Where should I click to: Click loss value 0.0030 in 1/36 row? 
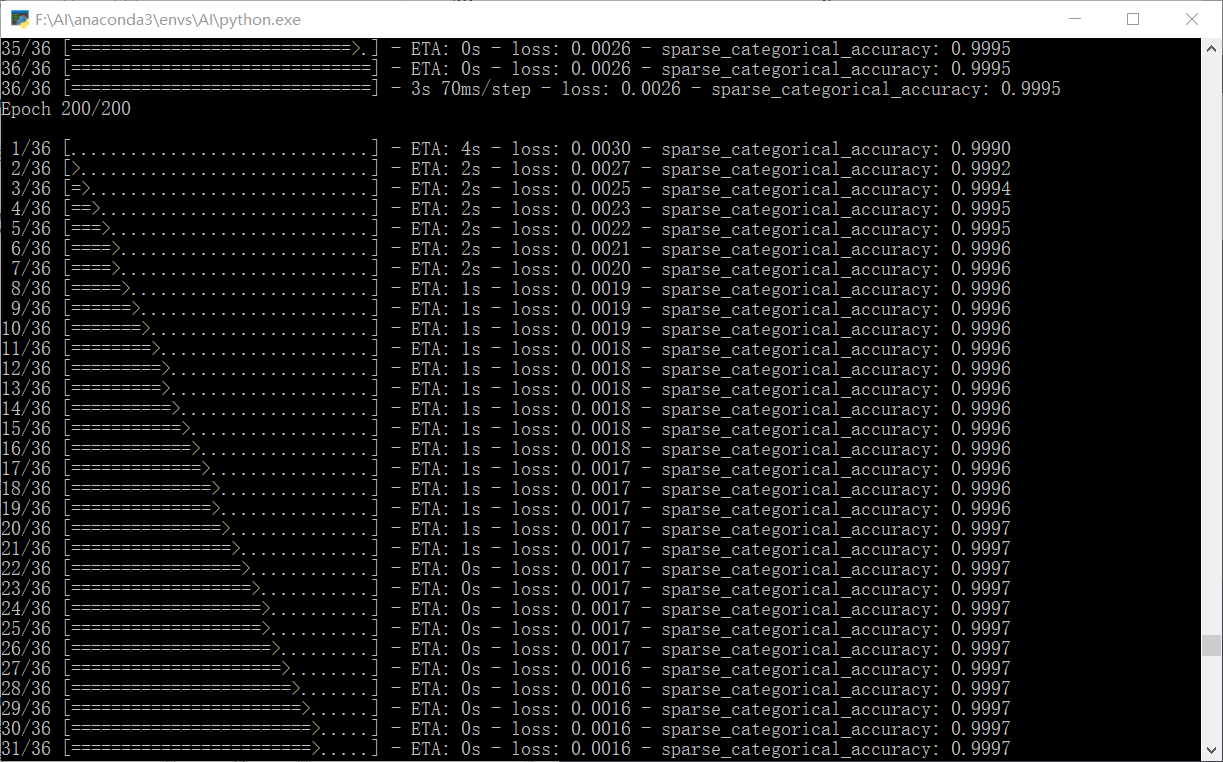[x=601, y=149]
